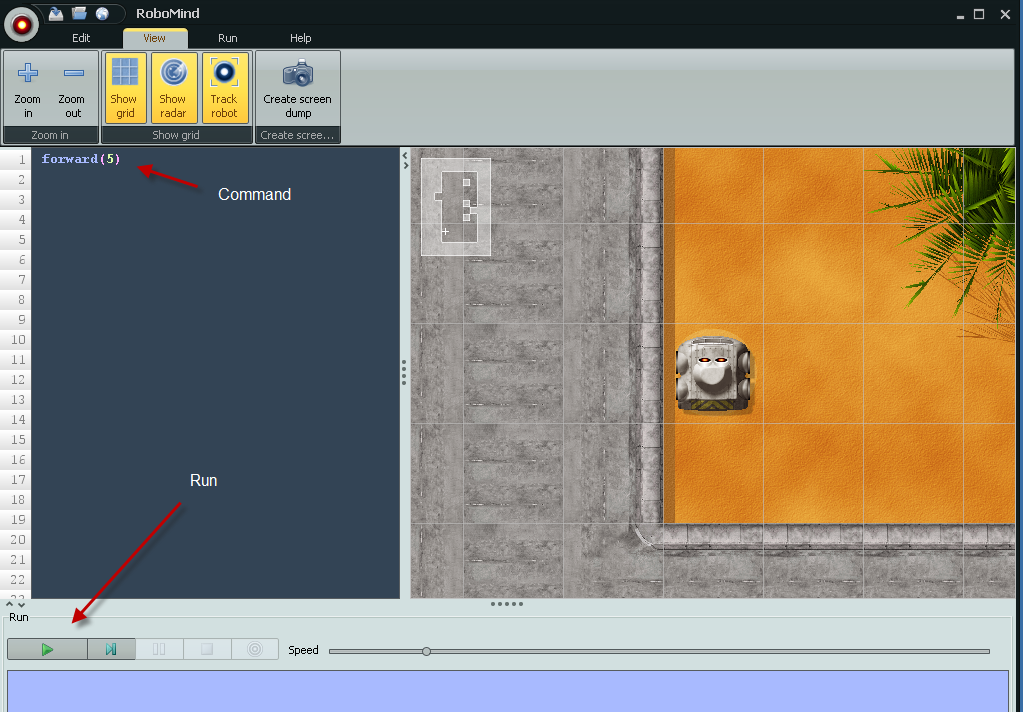The image size is (1023, 712).
Task: Select the View ribbon tab
Action: 155,38
